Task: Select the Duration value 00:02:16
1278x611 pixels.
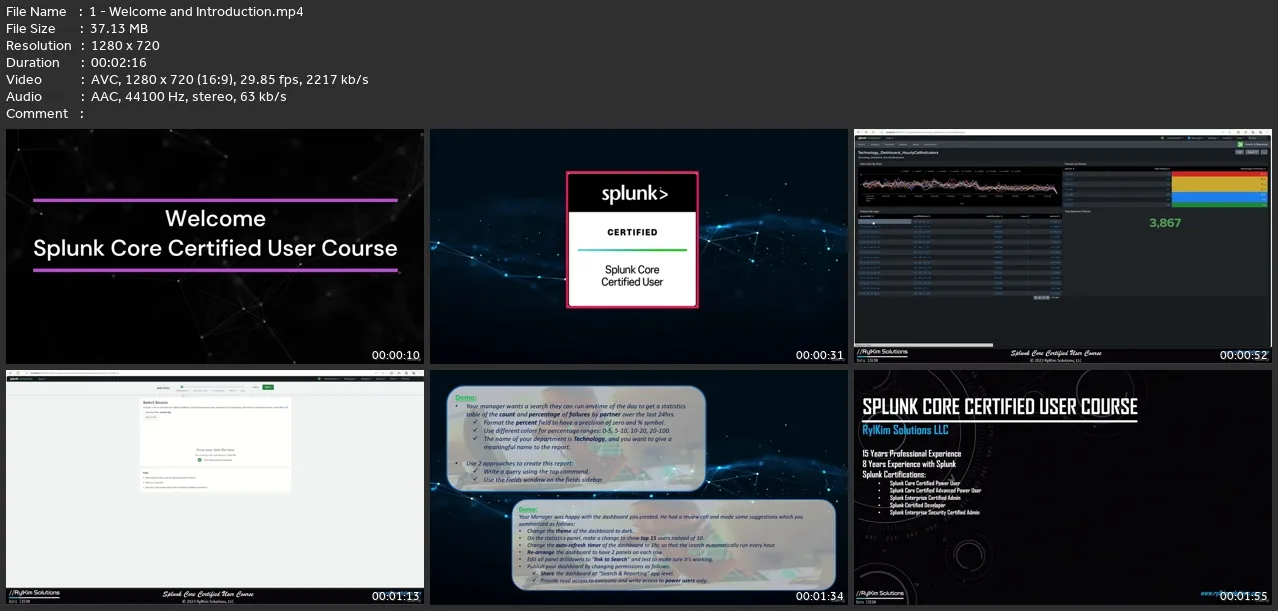Action: click(x=117, y=63)
